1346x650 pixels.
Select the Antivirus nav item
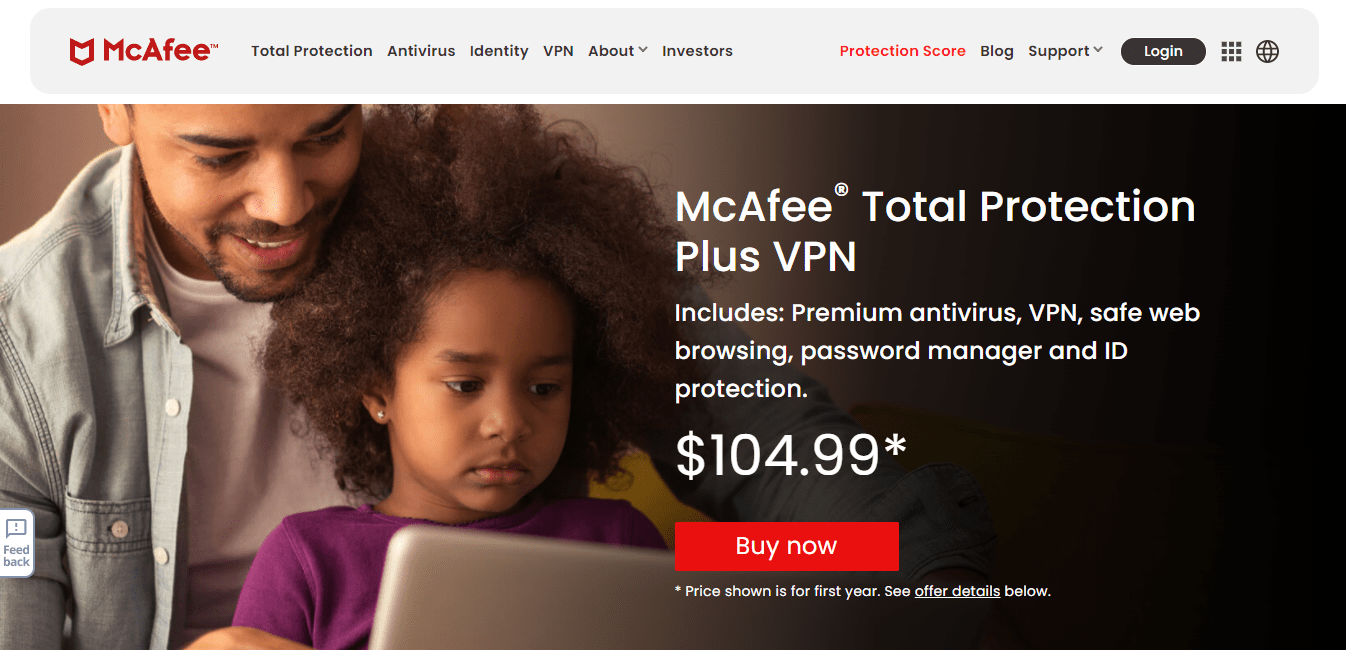(421, 51)
